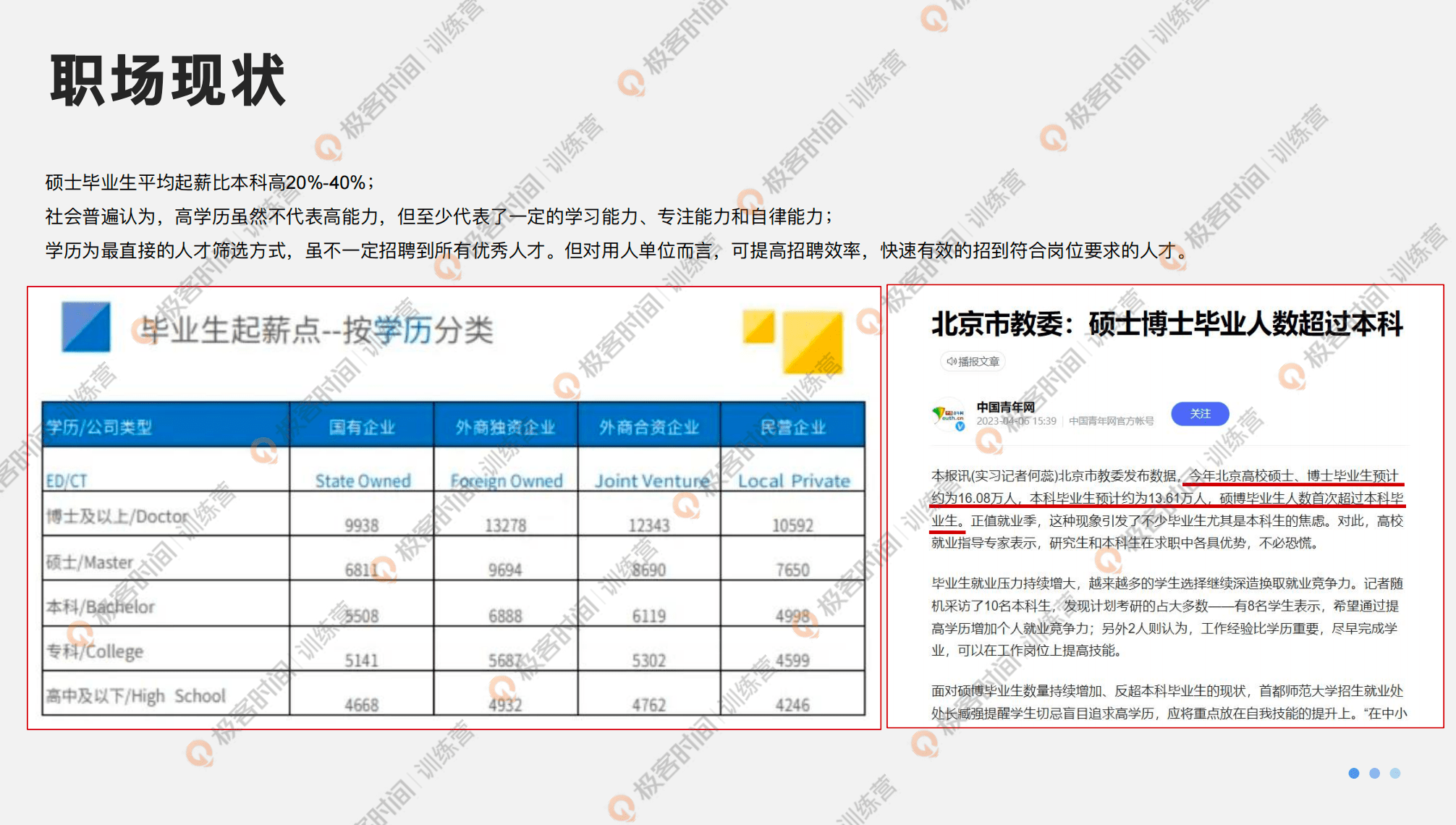
Task: Click the blue square icon beside table title
Action: click(x=86, y=327)
